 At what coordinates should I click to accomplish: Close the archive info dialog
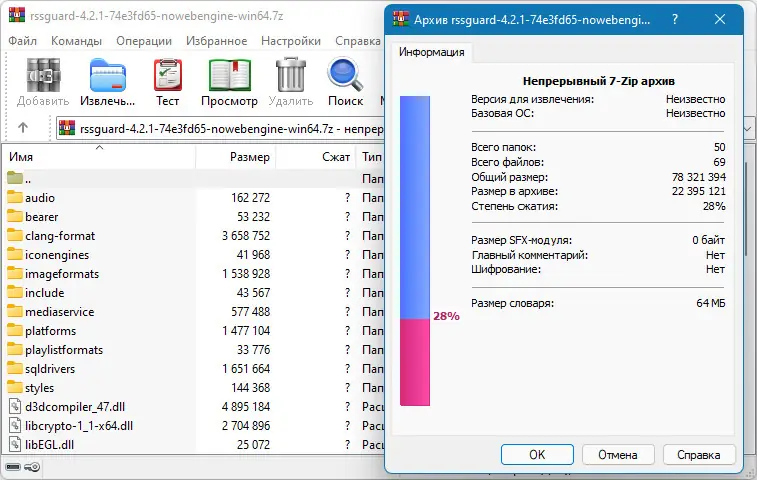tap(720, 19)
